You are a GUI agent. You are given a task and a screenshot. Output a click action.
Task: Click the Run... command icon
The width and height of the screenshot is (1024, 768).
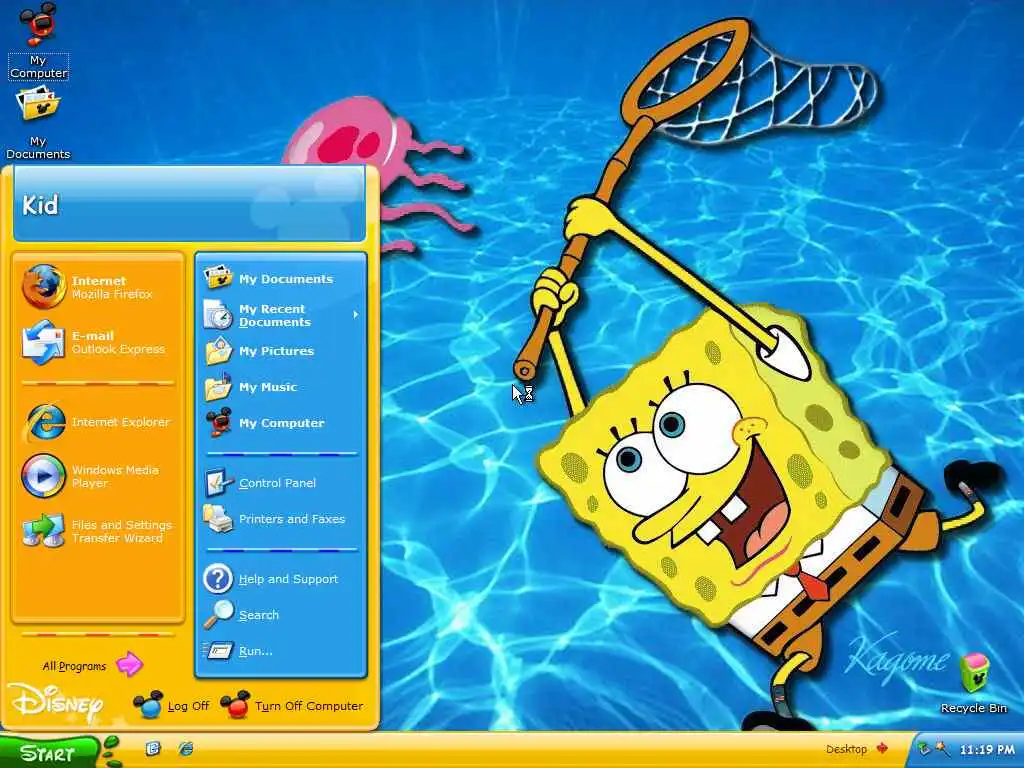tap(218, 650)
